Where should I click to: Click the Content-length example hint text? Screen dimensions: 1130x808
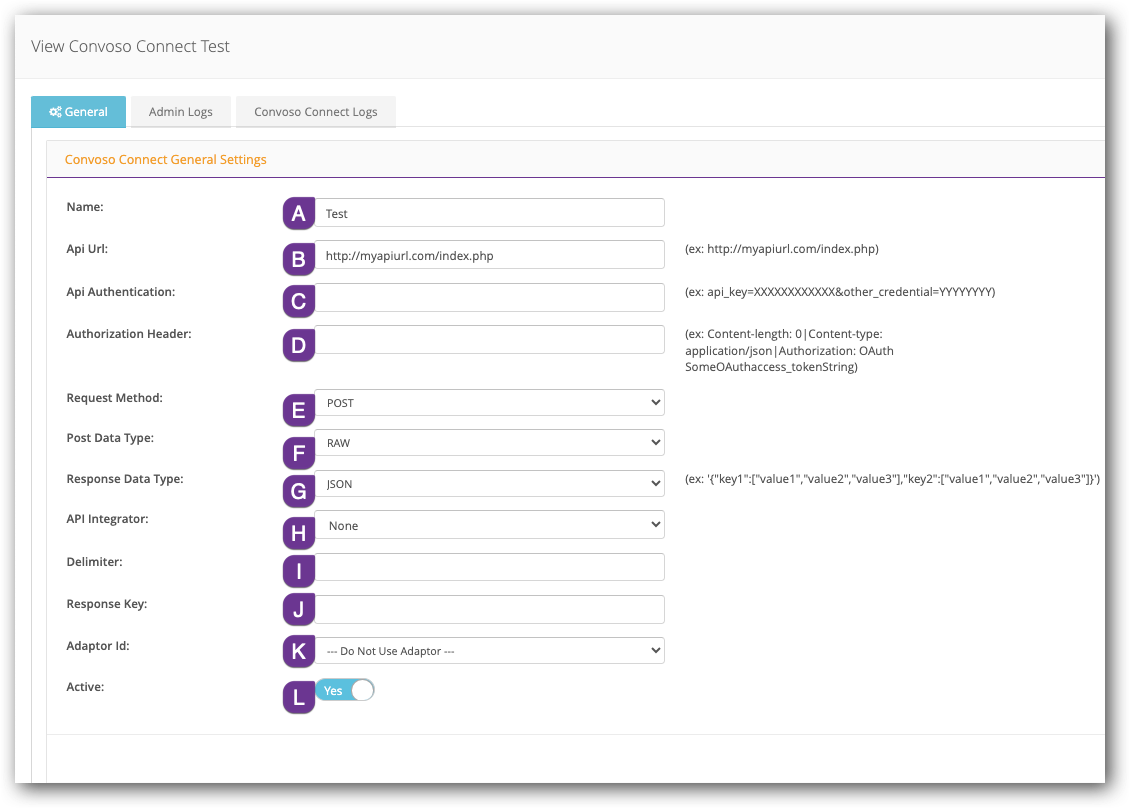point(789,350)
